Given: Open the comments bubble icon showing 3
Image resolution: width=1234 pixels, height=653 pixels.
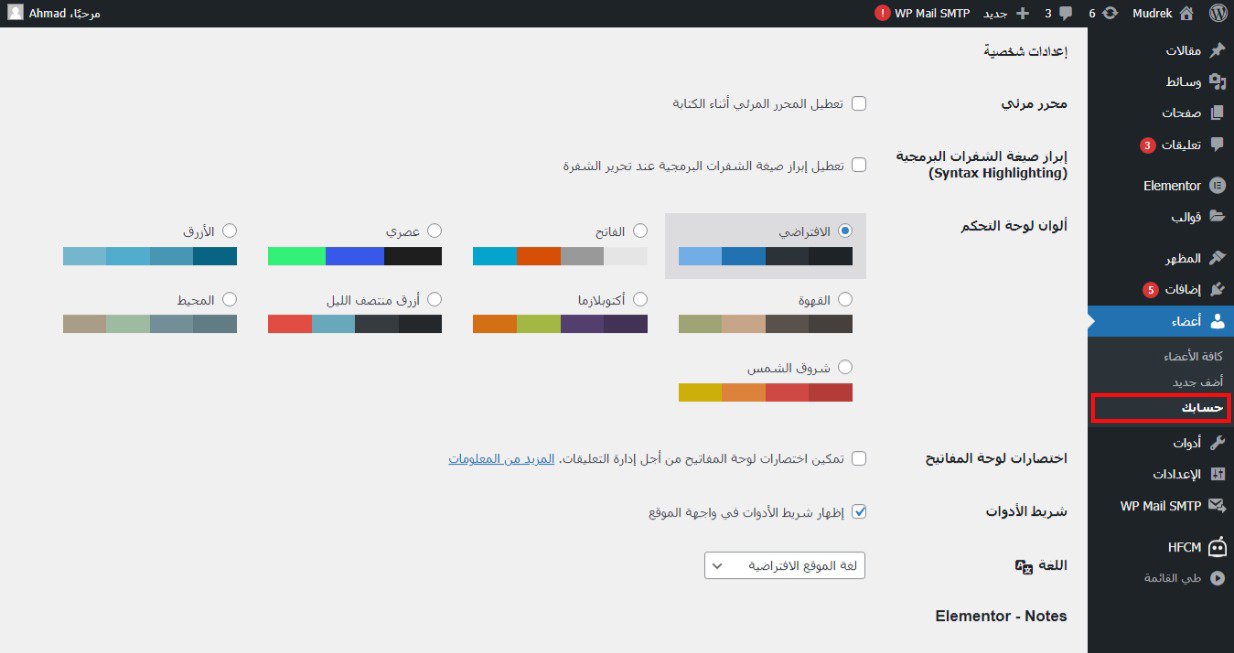Looking at the screenshot, I should (1065, 14).
